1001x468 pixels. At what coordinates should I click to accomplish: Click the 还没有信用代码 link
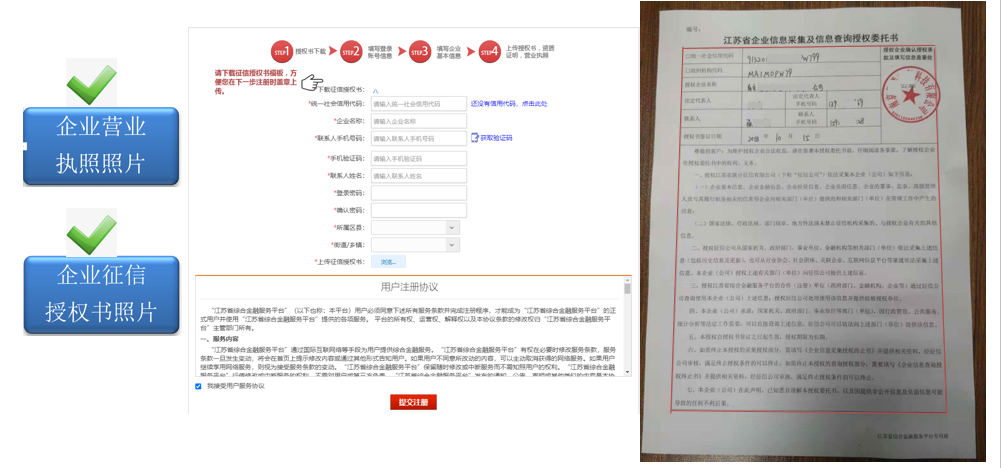point(509,103)
